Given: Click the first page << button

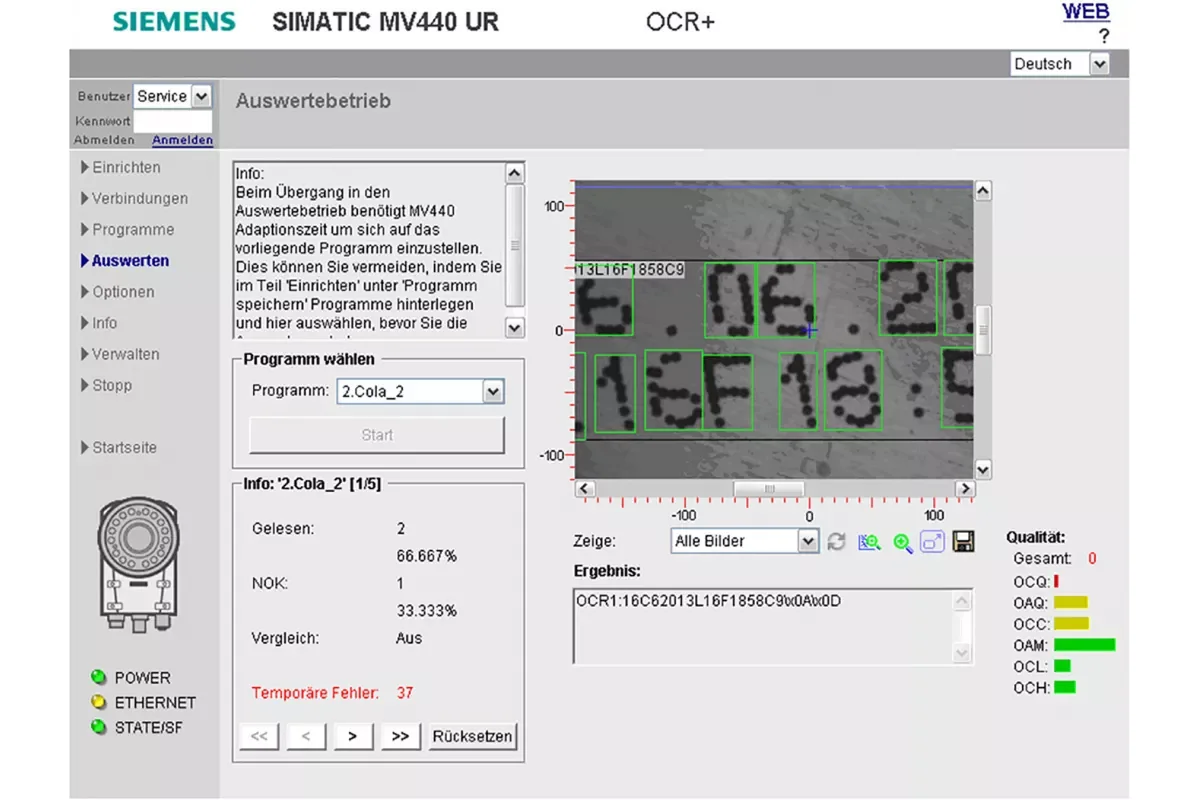Looking at the screenshot, I should [x=258, y=737].
